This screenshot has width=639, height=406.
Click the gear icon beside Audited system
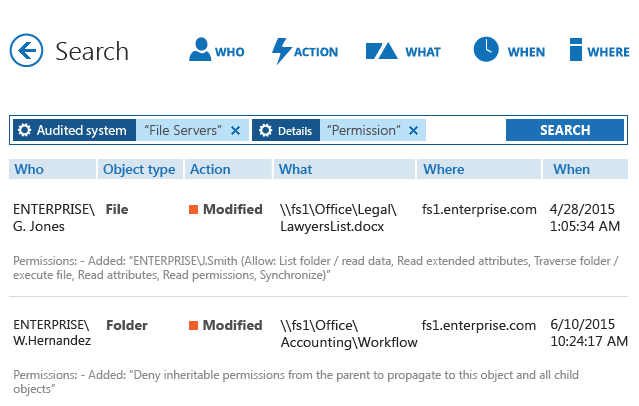pyautogui.click(x=24, y=130)
